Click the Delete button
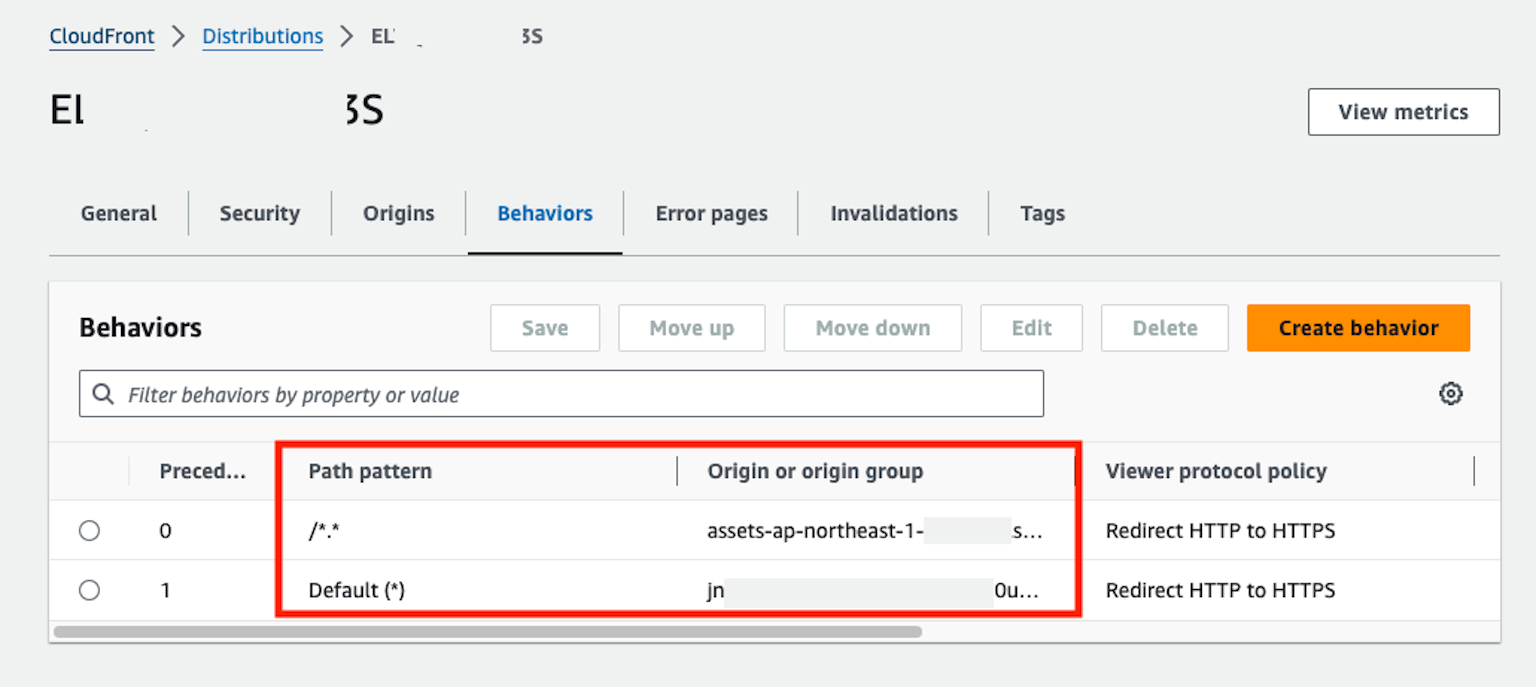The image size is (1536, 687). tap(1164, 327)
